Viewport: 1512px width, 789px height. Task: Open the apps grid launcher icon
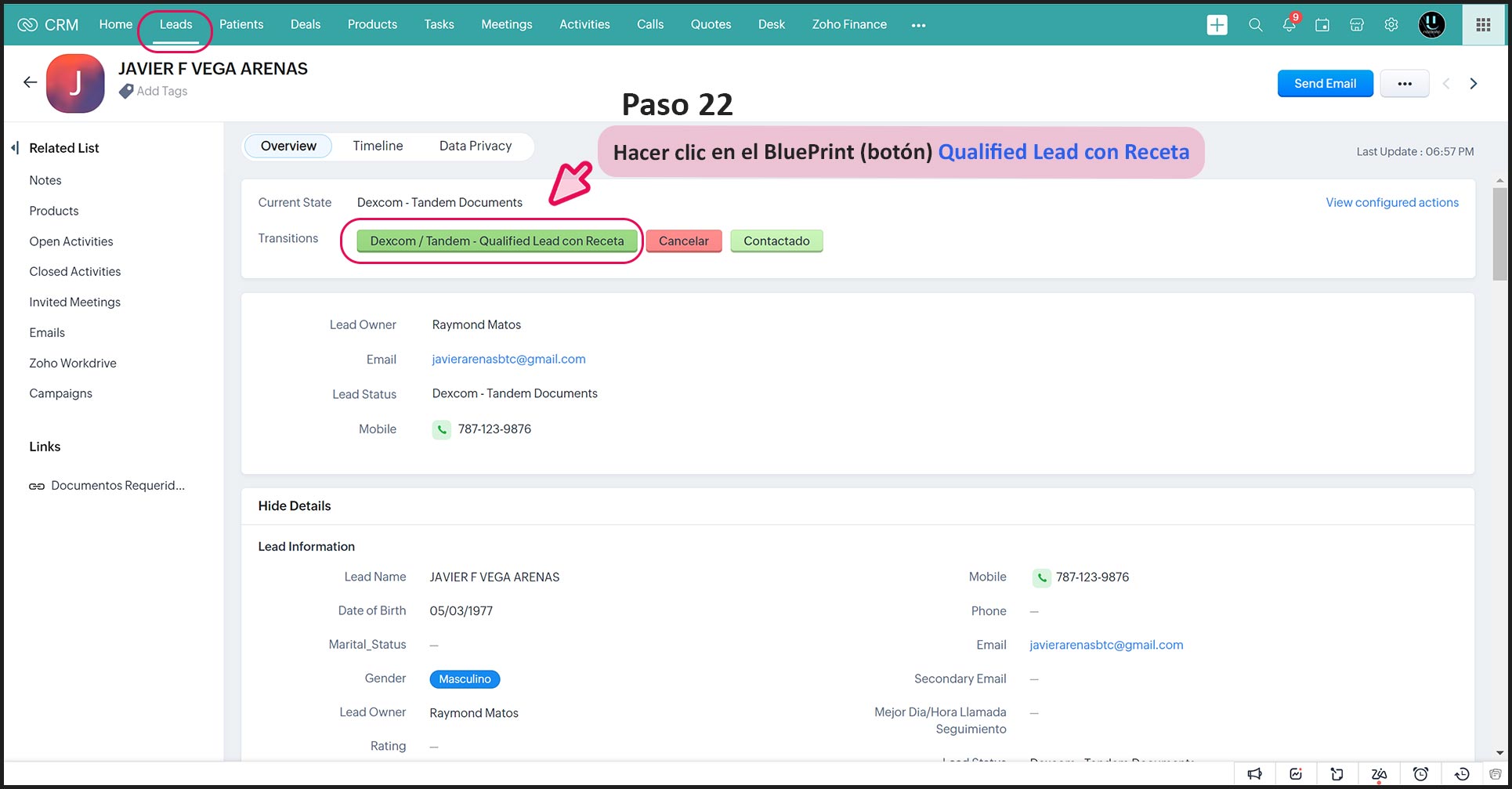(x=1483, y=25)
